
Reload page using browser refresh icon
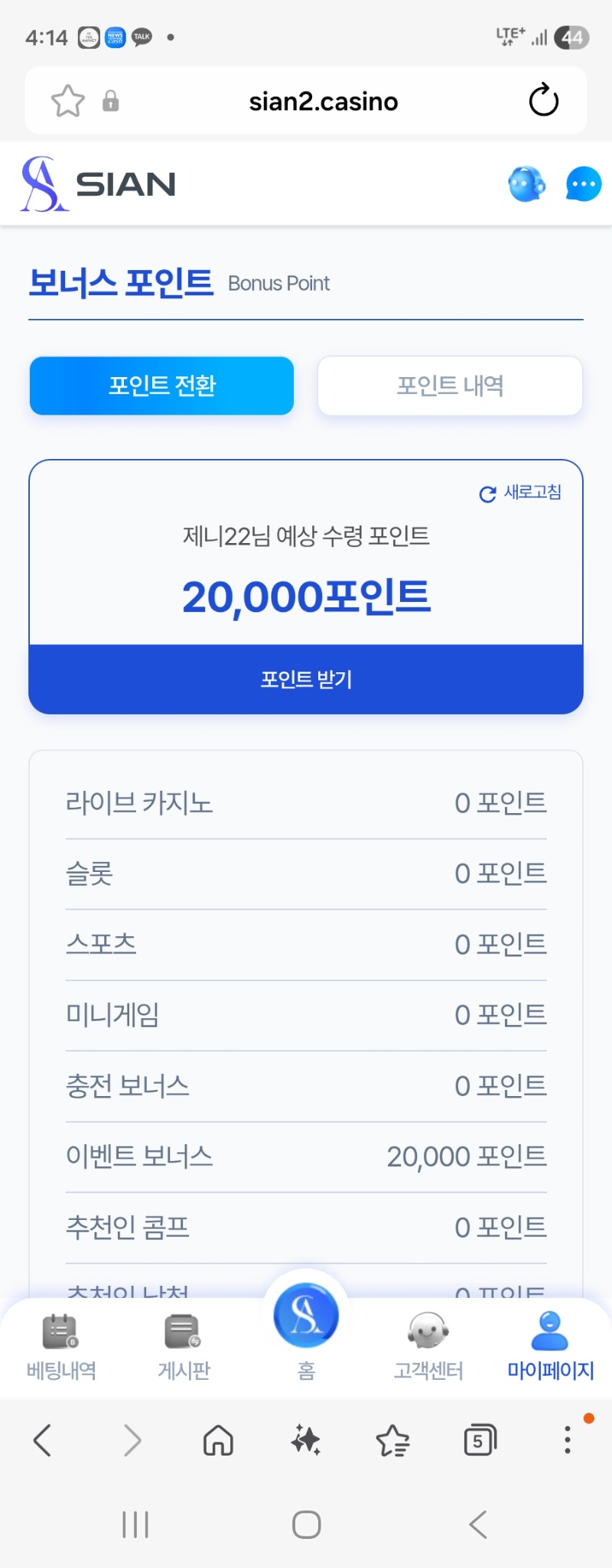[543, 100]
